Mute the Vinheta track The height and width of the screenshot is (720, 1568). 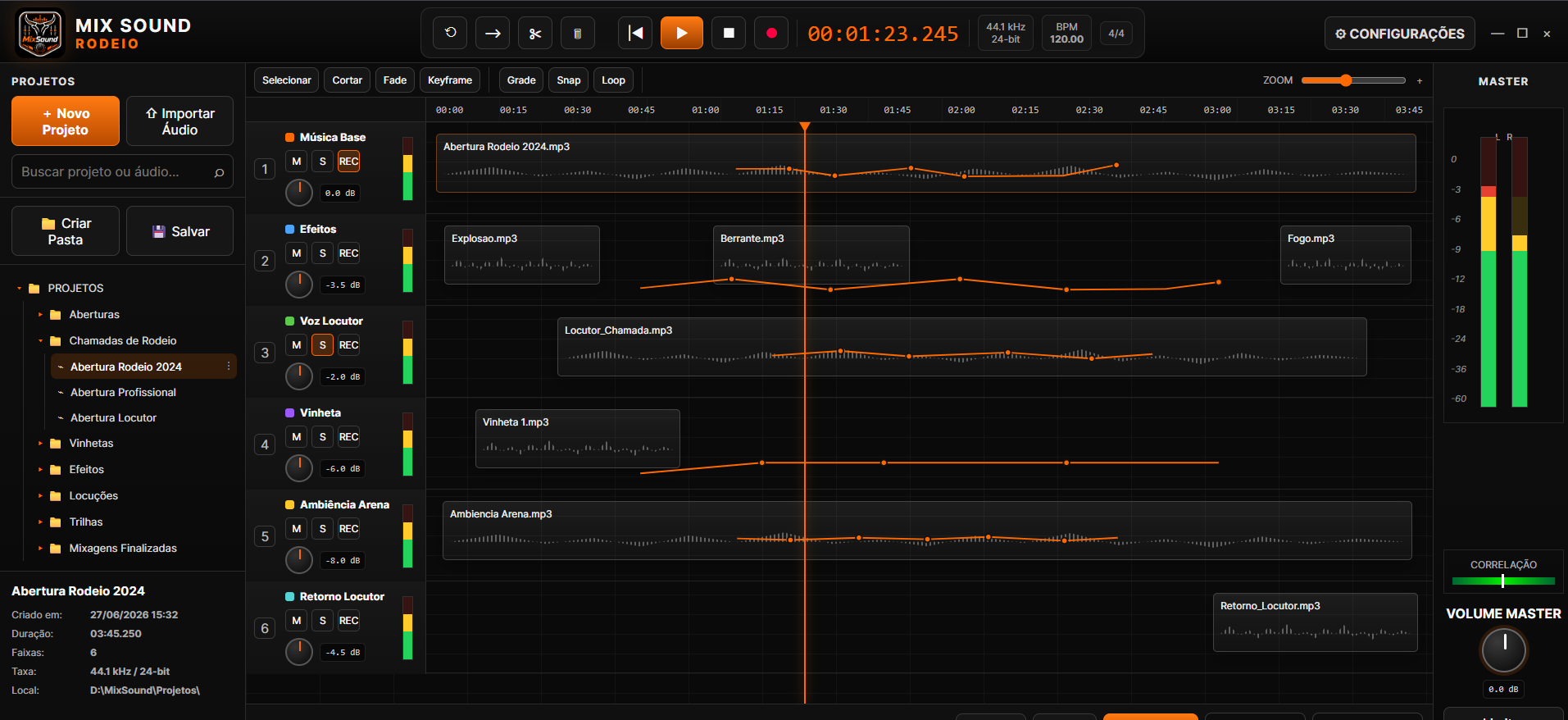(297, 437)
